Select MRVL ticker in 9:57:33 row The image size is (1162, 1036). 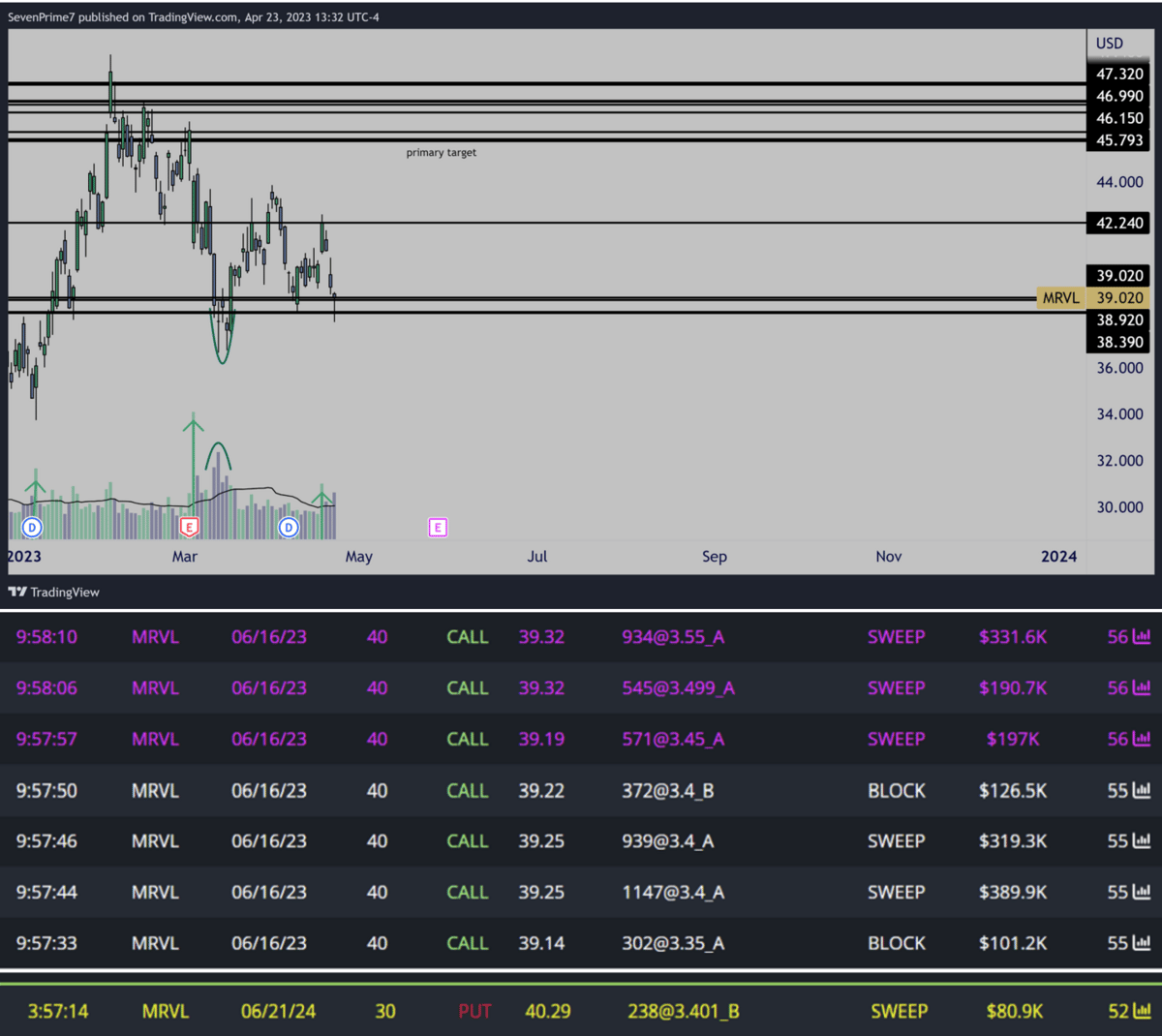(x=155, y=943)
